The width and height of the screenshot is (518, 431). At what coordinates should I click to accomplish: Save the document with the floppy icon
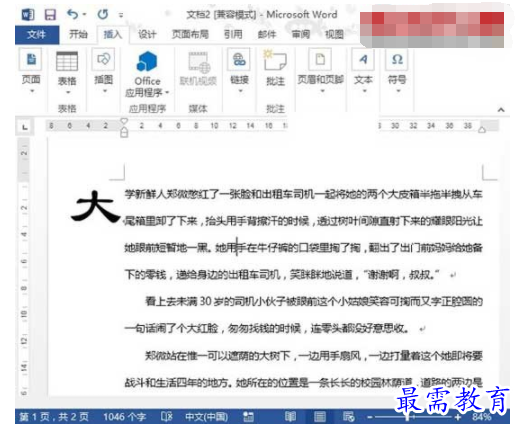[x=50, y=14]
